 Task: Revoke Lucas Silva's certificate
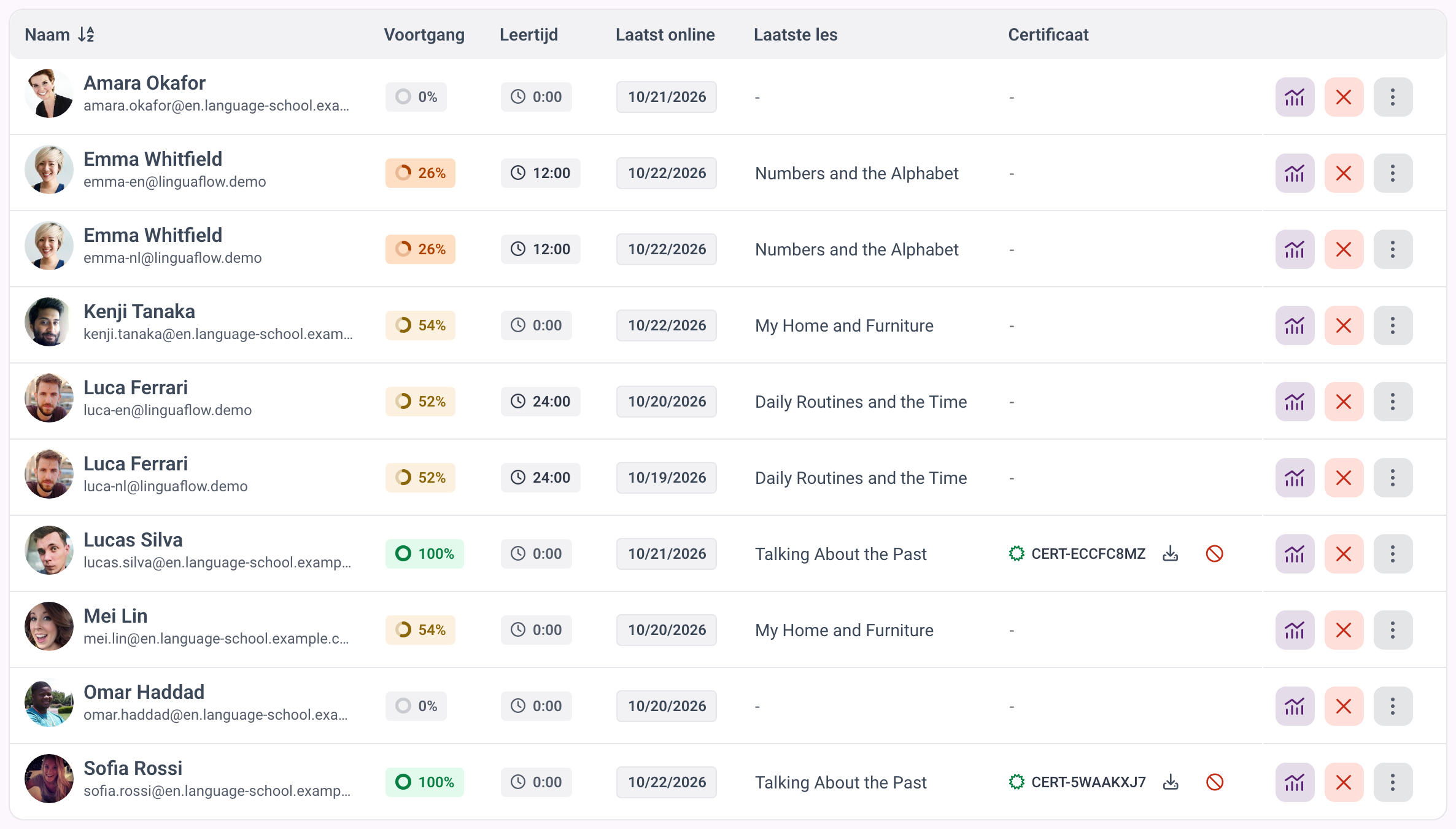pos(1215,554)
